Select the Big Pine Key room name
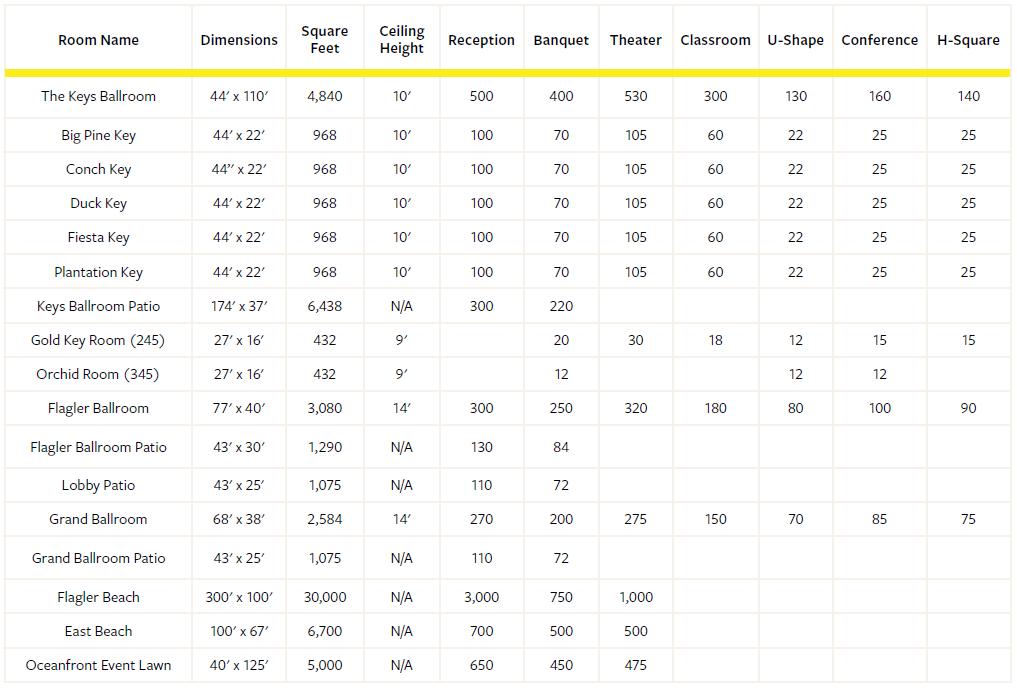 click(x=99, y=135)
